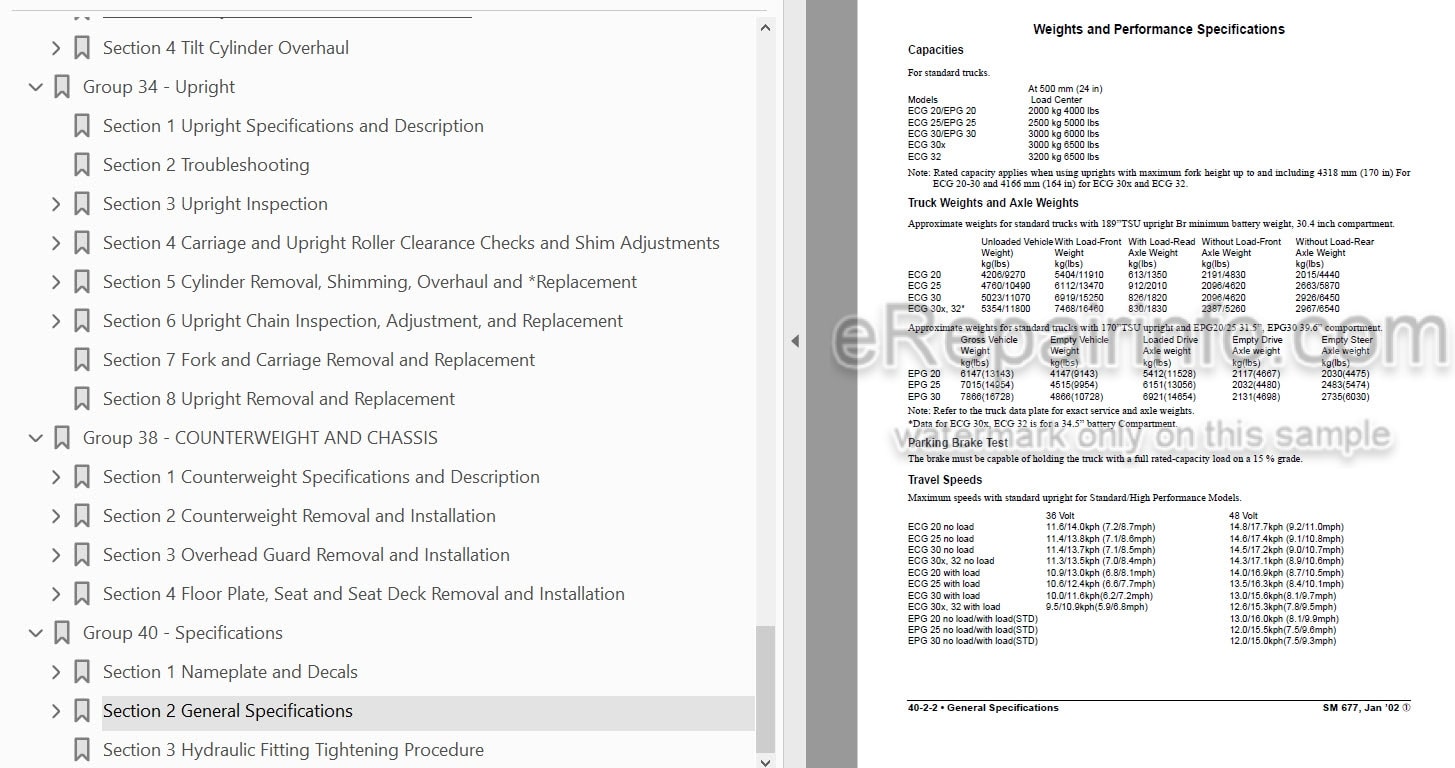Click the 'Travel Speeds' heading in document
This screenshot has width=1455, height=768.
(x=945, y=480)
